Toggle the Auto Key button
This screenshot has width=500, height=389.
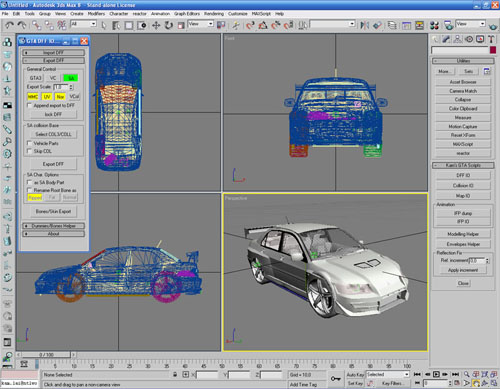(355, 375)
